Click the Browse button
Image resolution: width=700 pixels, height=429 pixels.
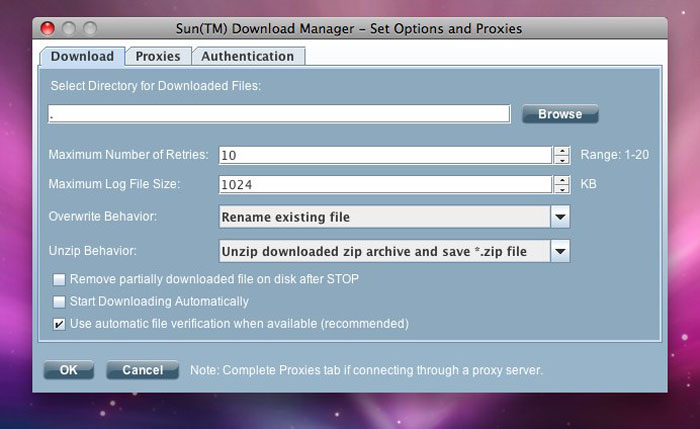click(x=559, y=114)
